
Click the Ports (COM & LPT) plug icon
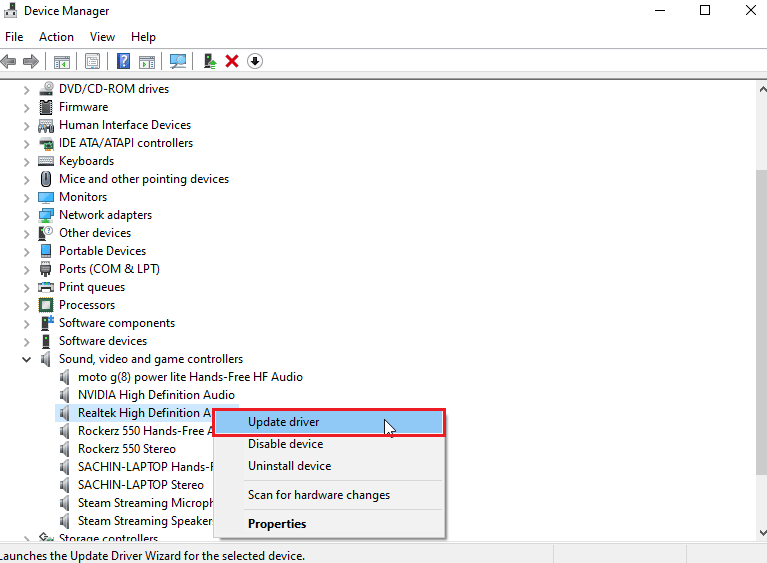(46, 269)
